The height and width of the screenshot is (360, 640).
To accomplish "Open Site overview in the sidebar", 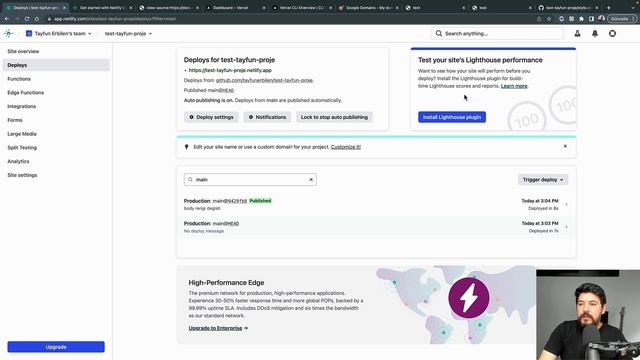I will point(23,51).
